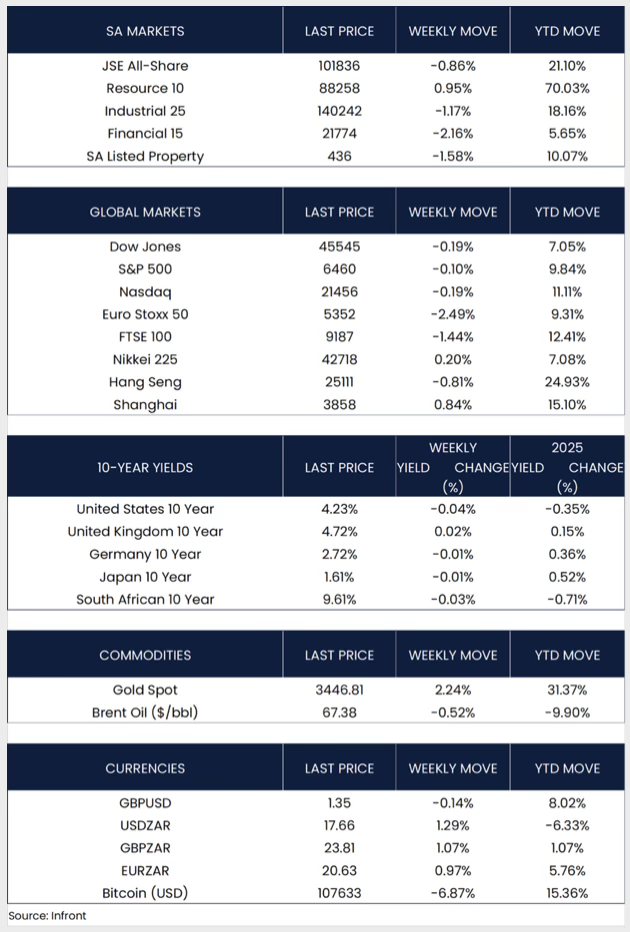Click the GLOBAL MARKETS table header
630x932 pixels.
pos(145,212)
